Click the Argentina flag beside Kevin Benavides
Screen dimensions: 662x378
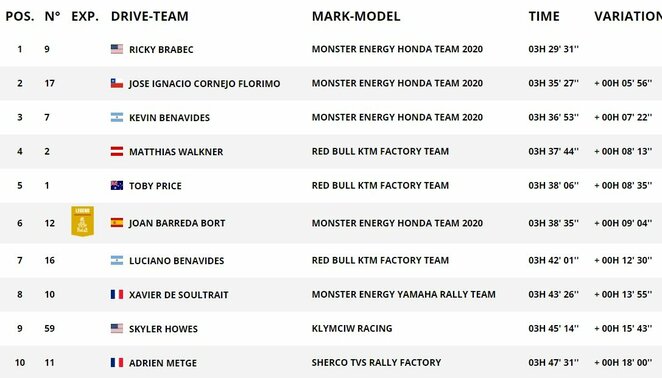tap(117, 117)
